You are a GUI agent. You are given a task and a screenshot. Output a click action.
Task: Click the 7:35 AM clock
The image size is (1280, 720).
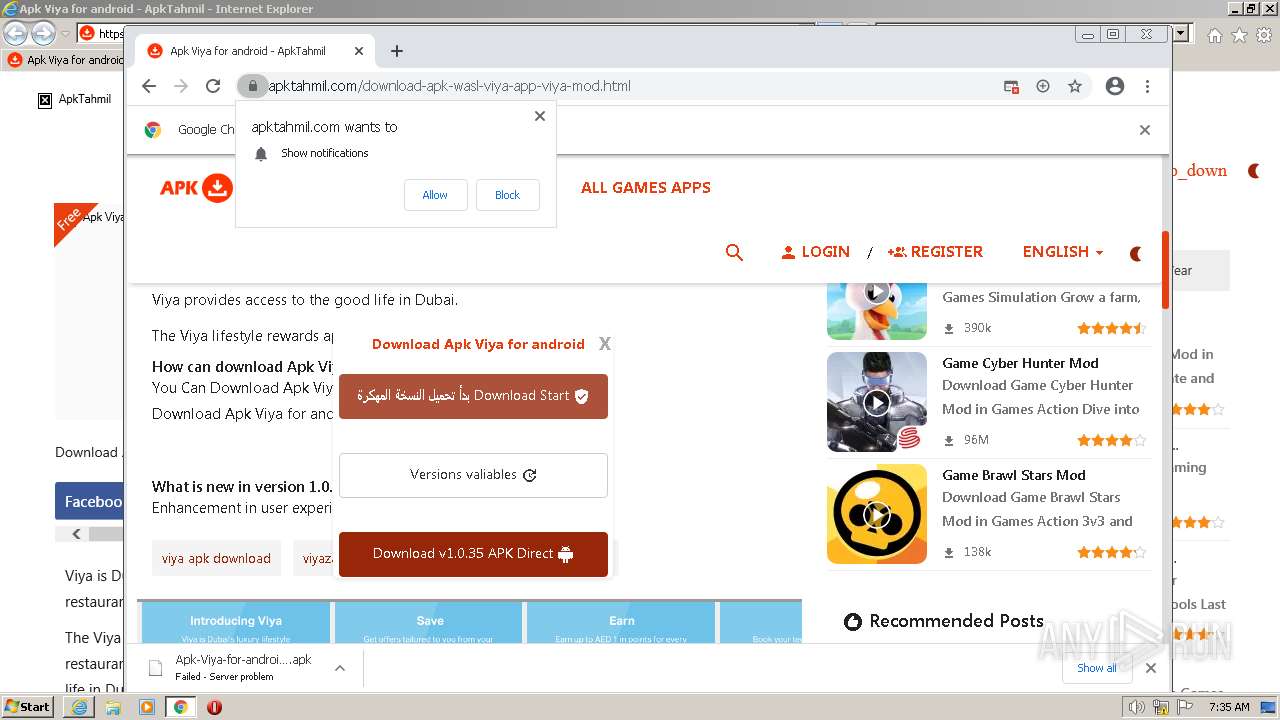pos(1229,707)
